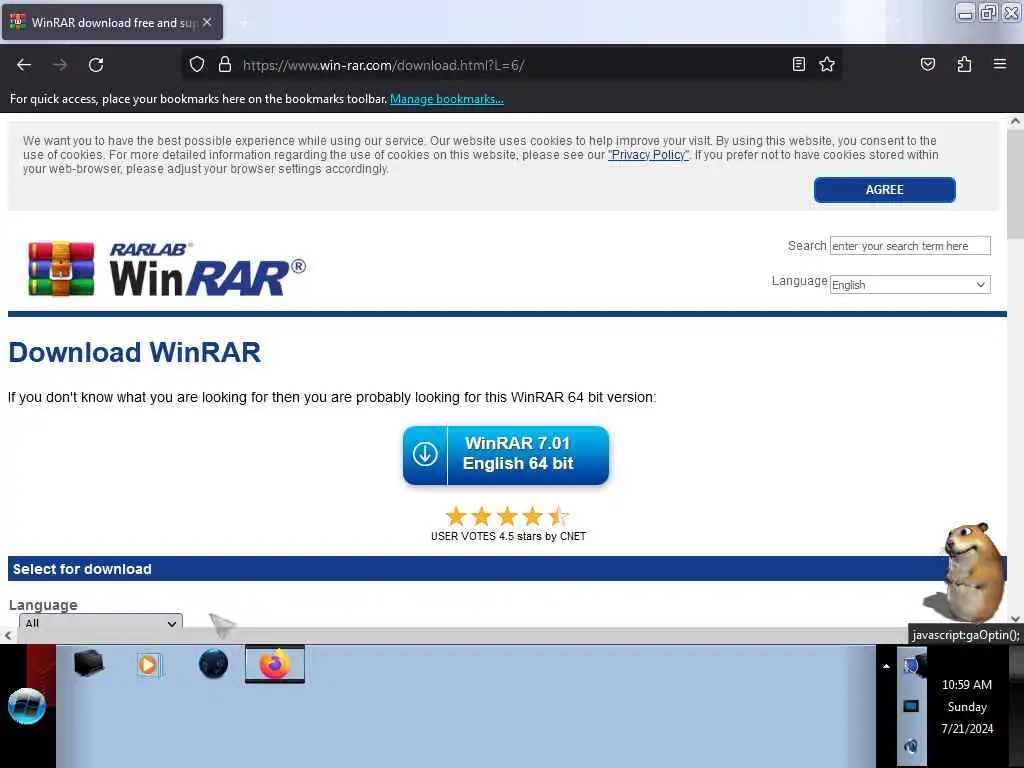Open a new browser tab
This screenshot has width=1024, height=768.
point(244,23)
